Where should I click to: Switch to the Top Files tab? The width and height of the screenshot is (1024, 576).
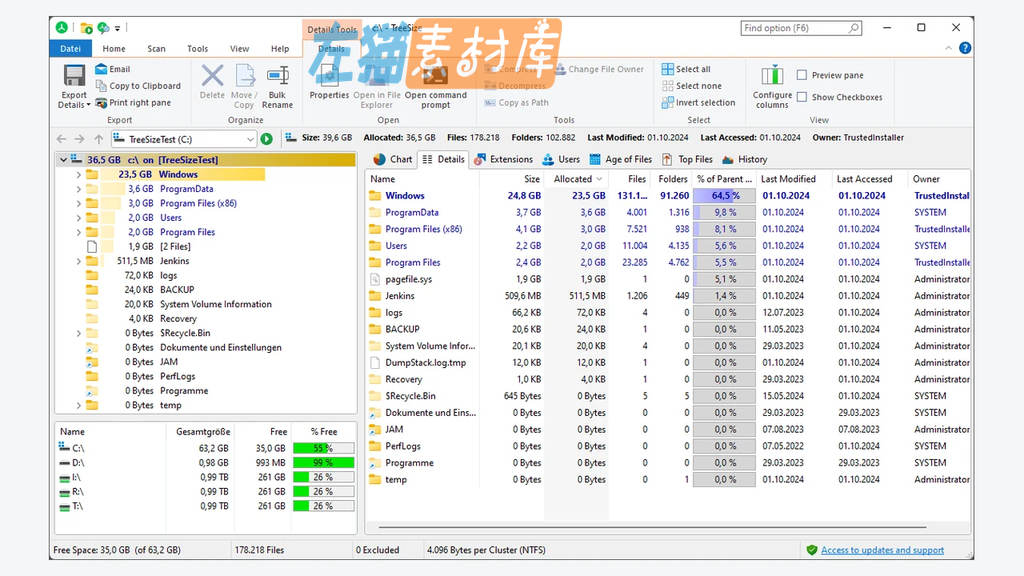(687, 159)
